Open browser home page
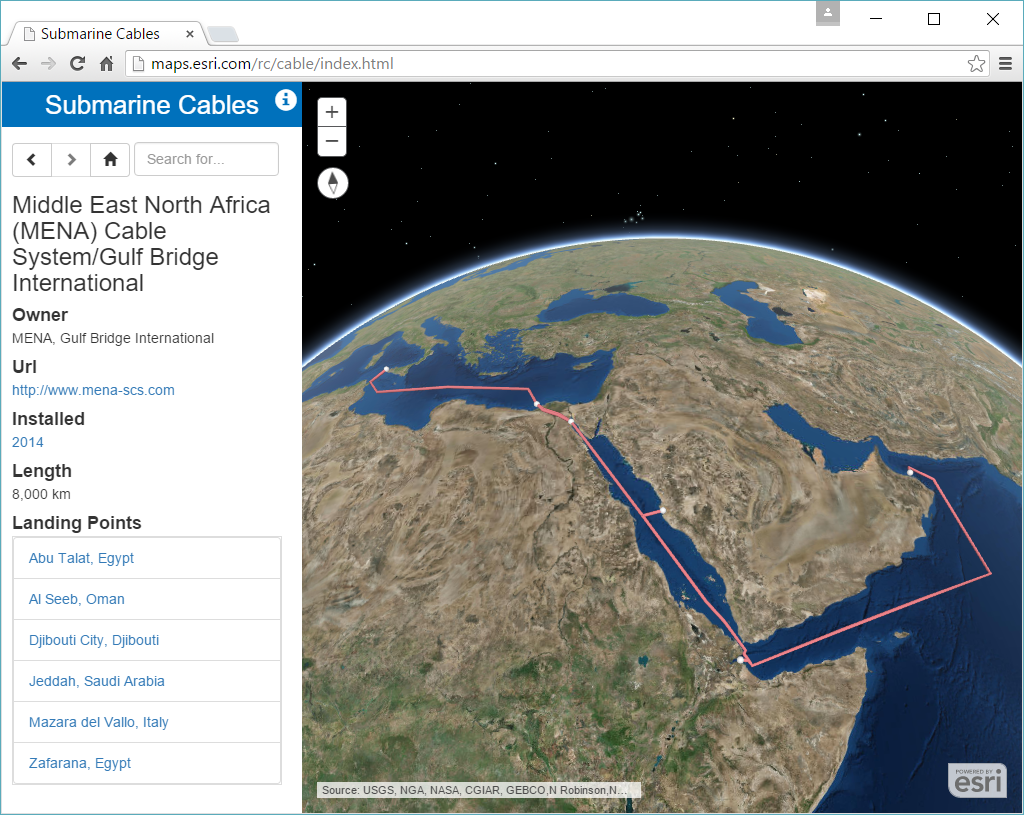Screen dimensions: 1024x815 (x=106, y=63)
